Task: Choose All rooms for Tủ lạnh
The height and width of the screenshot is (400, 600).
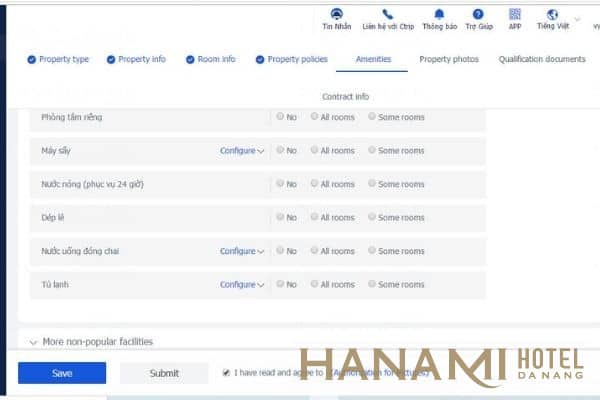Action: 314,284
